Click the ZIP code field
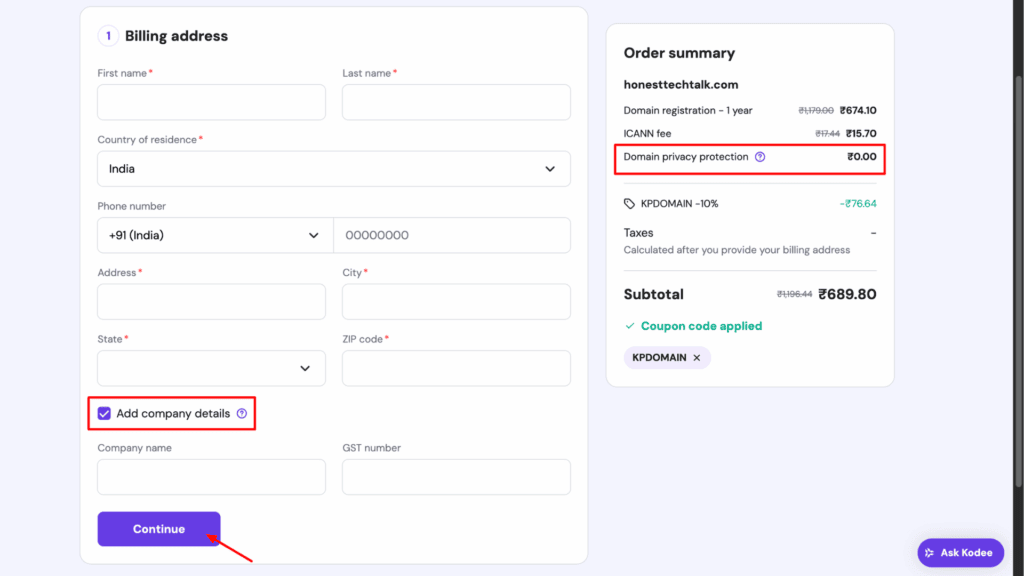The height and width of the screenshot is (576, 1024). [x=455, y=368]
